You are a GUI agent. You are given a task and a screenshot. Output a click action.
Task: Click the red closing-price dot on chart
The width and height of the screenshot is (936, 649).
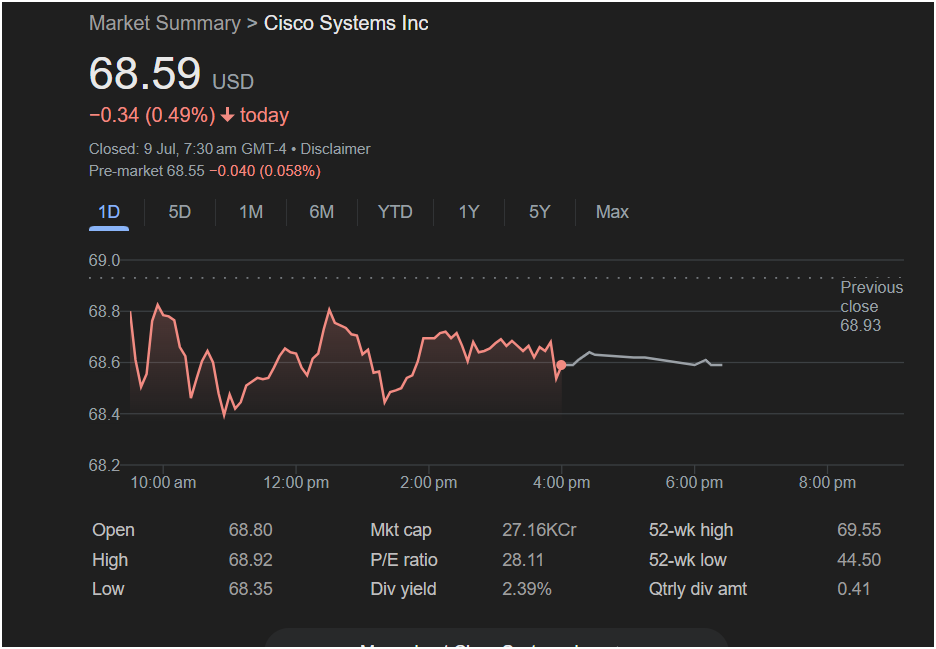[x=561, y=365]
